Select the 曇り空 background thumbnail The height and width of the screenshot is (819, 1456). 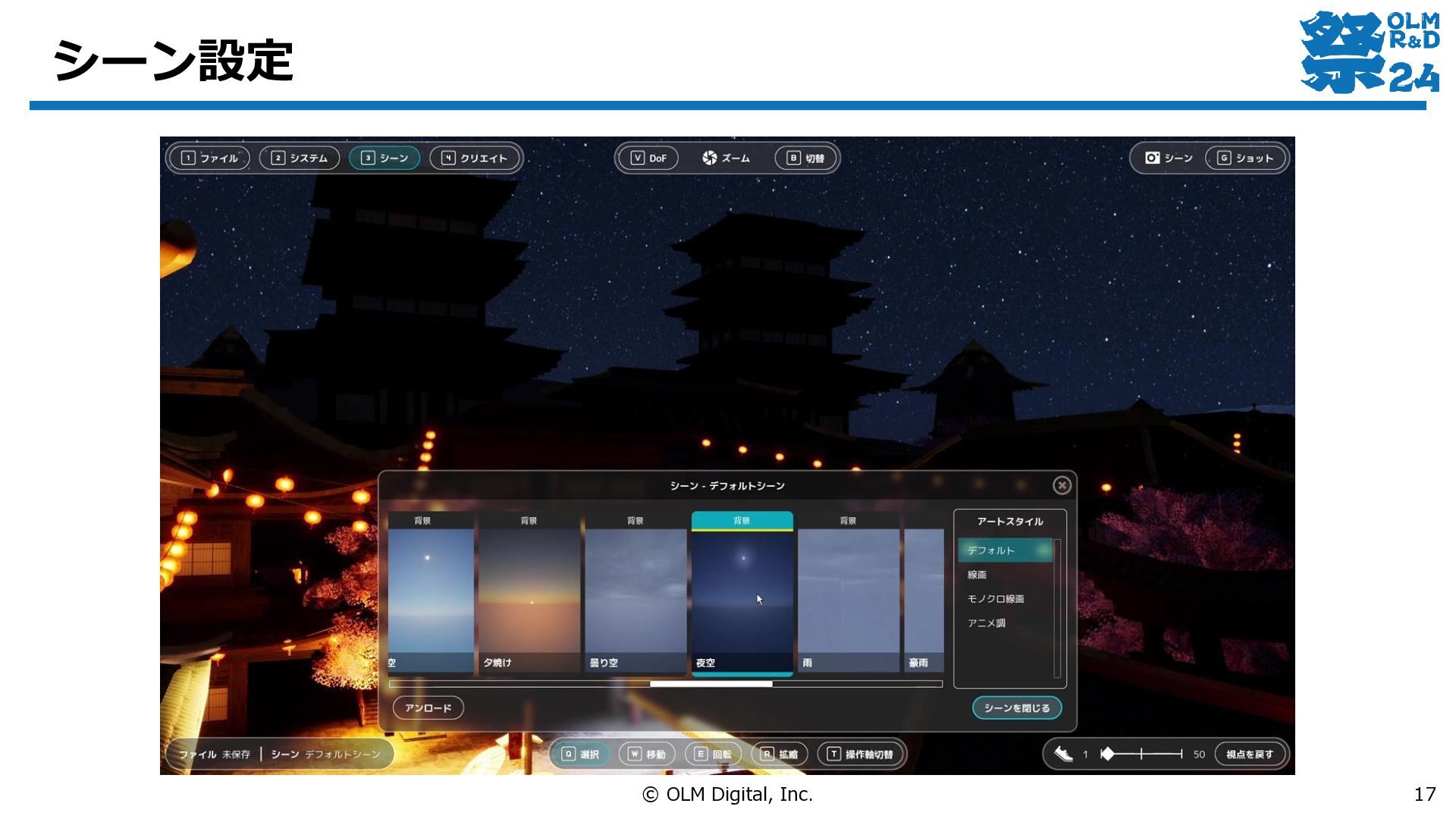(635, 592)
